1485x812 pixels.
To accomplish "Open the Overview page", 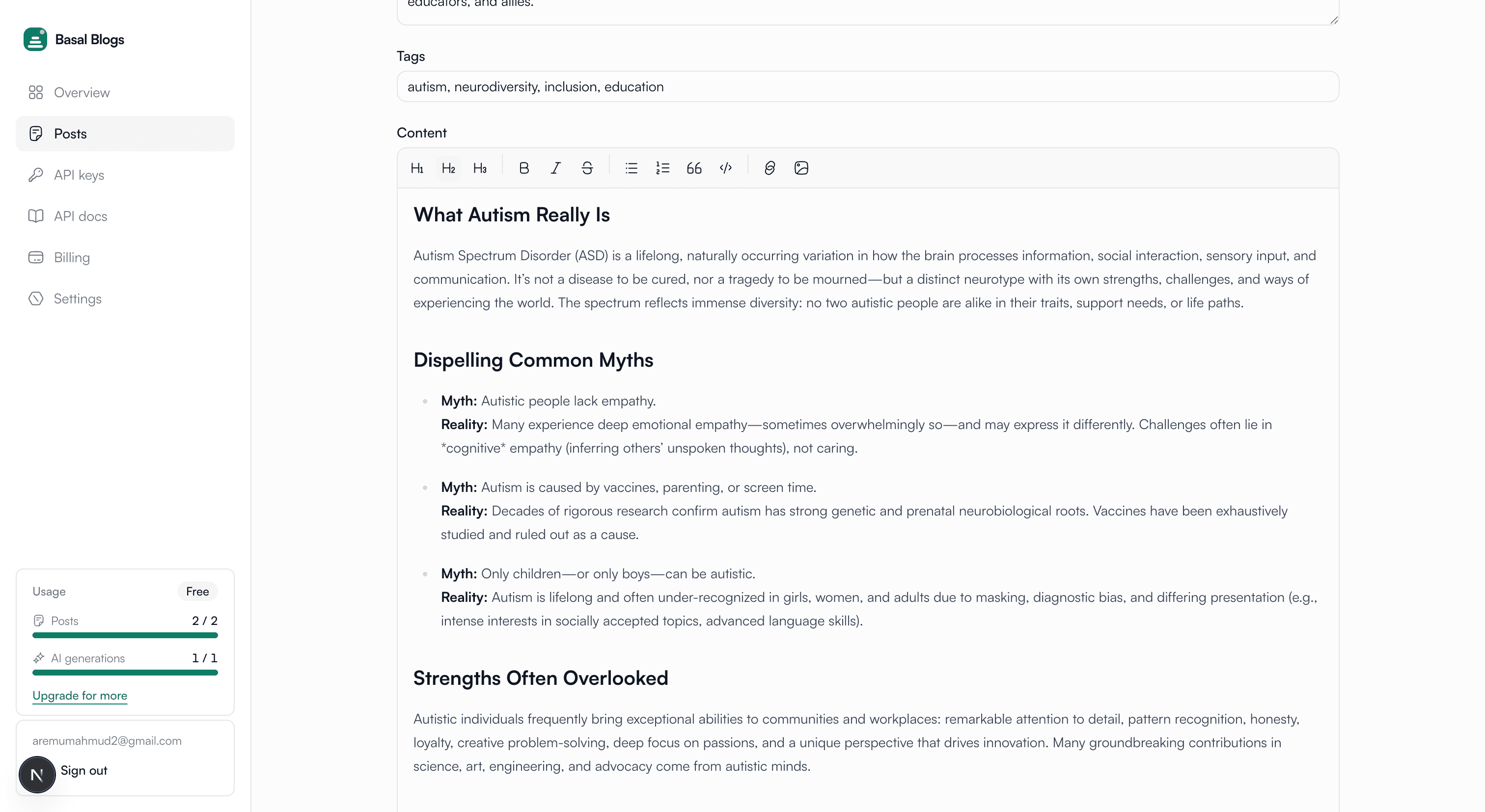I will 125,92.
